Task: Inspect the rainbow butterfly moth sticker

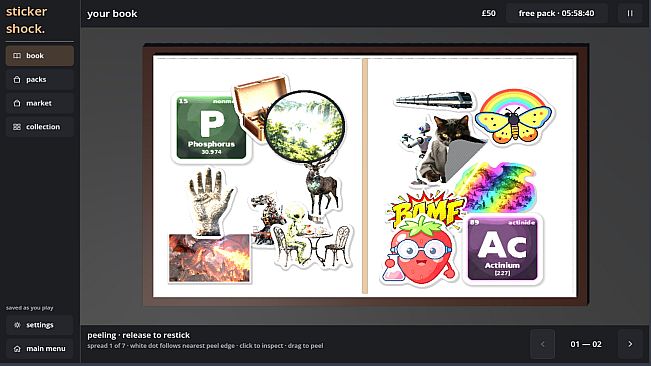Action: (x=514, y=117)
